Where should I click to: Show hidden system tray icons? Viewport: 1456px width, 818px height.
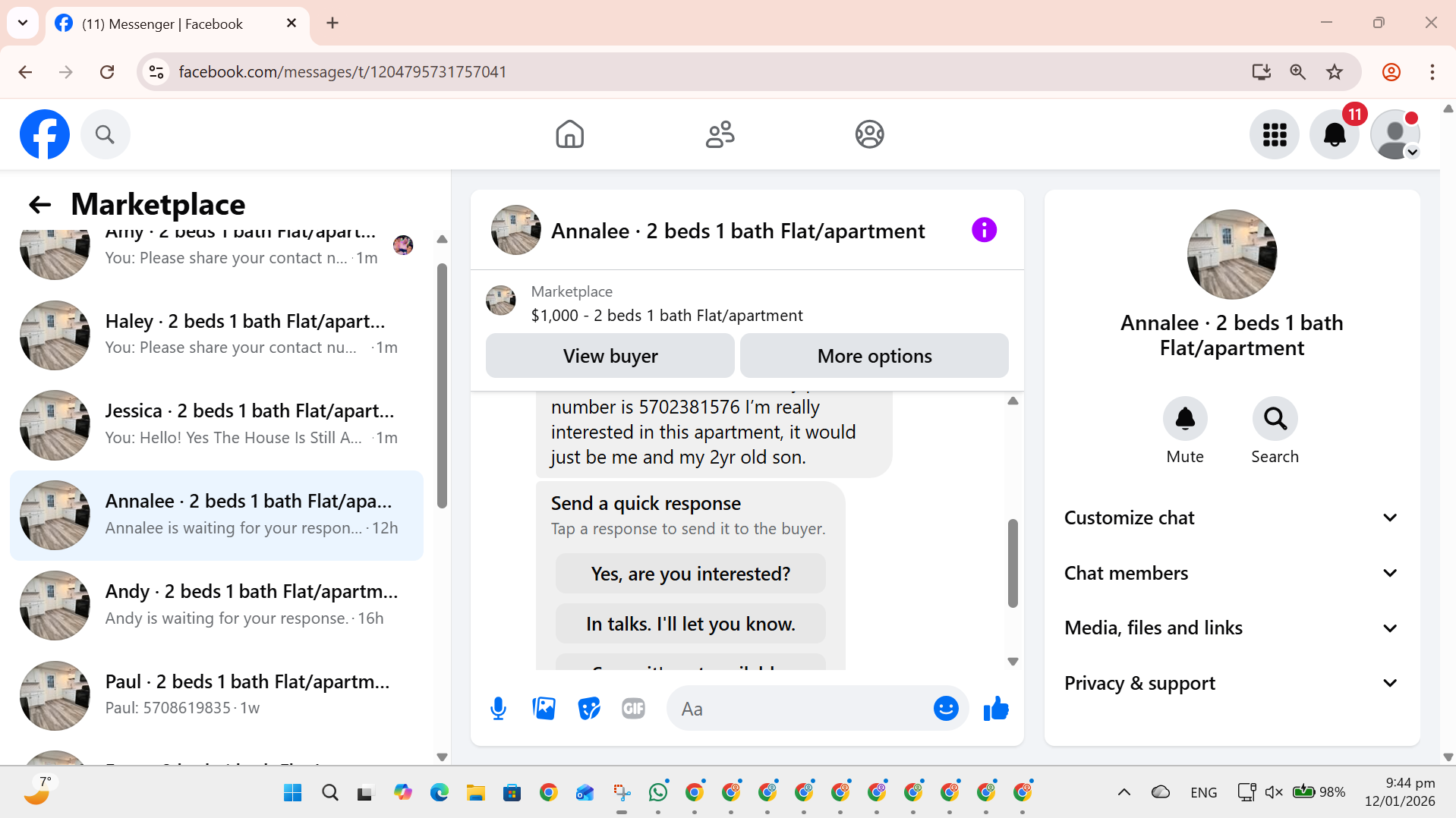(x=1124, y=792)
